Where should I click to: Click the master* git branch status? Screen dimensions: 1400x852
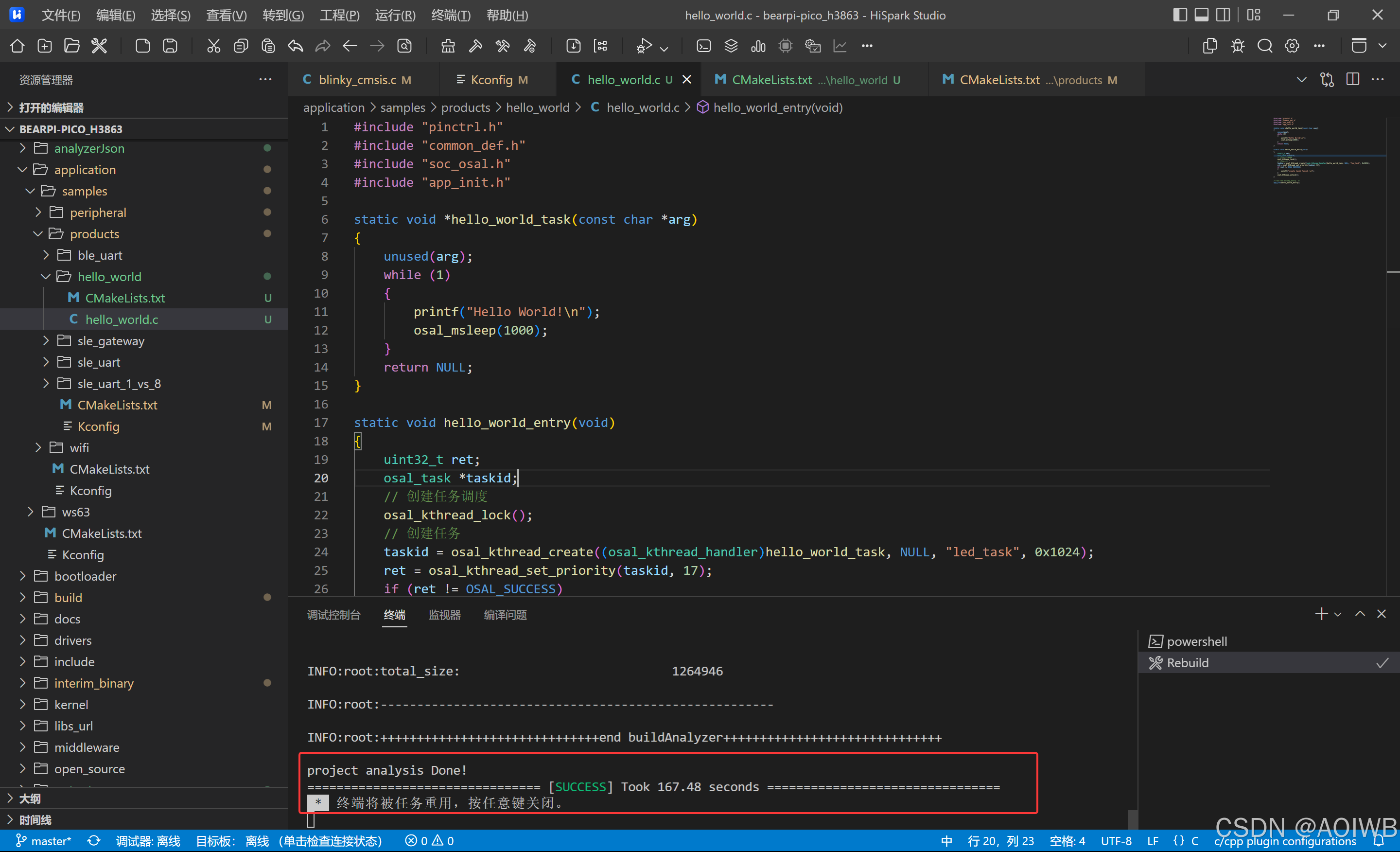point(44,841)
